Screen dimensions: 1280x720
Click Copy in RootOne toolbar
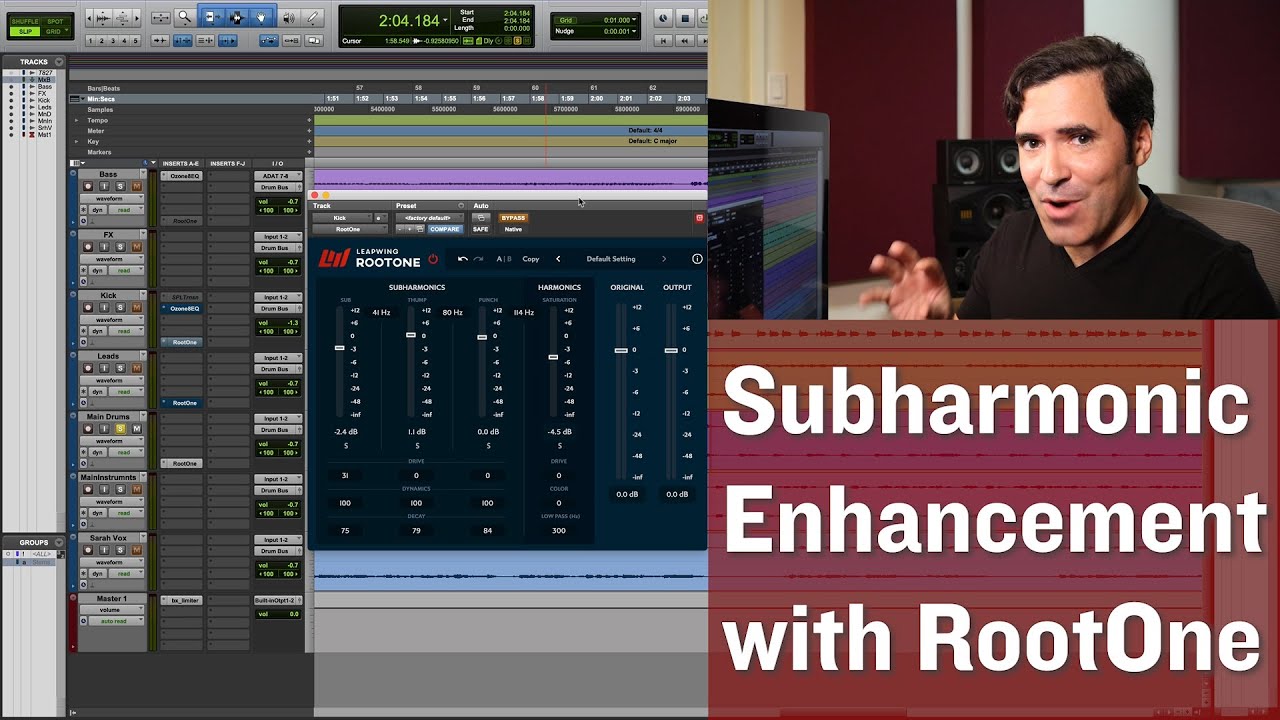click(x=531, y=259)
